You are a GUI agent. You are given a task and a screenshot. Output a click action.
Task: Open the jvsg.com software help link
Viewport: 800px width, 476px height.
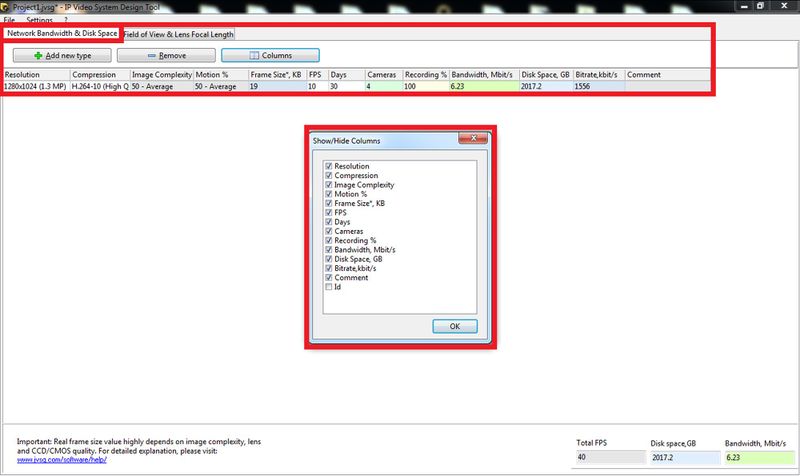point(62,460)
